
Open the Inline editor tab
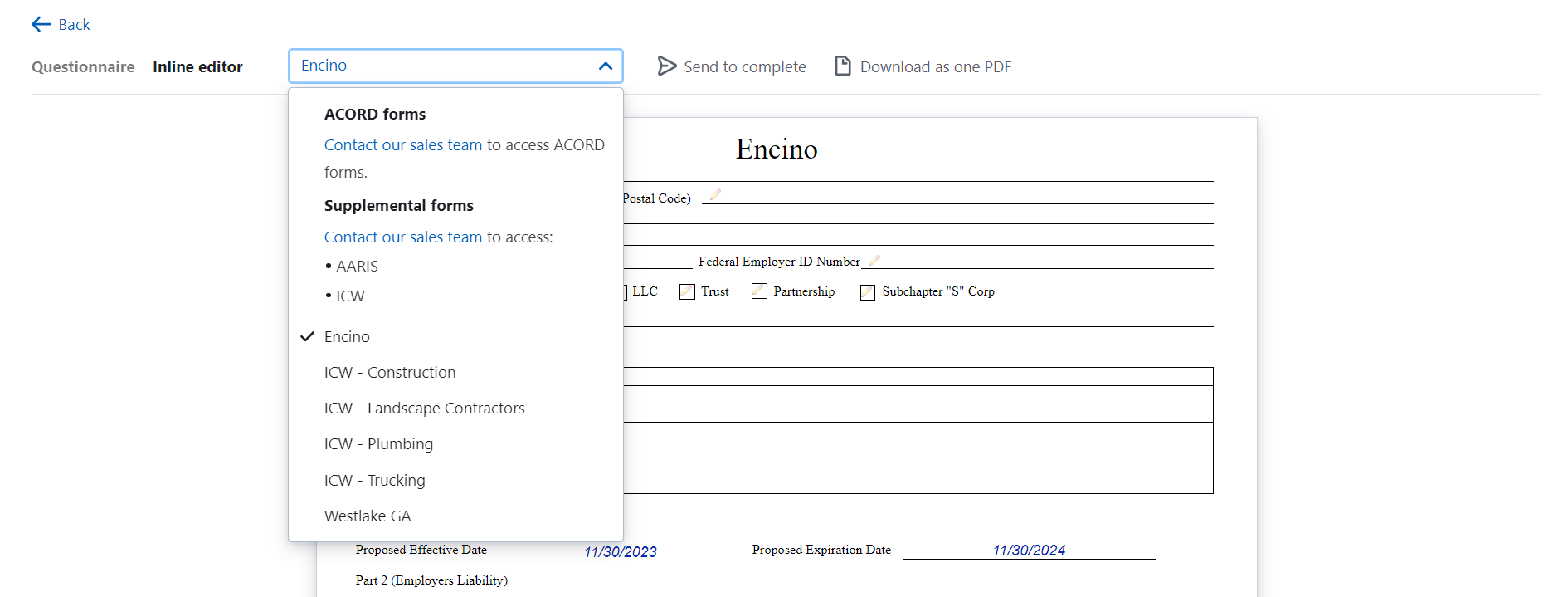tap(197, 67)
